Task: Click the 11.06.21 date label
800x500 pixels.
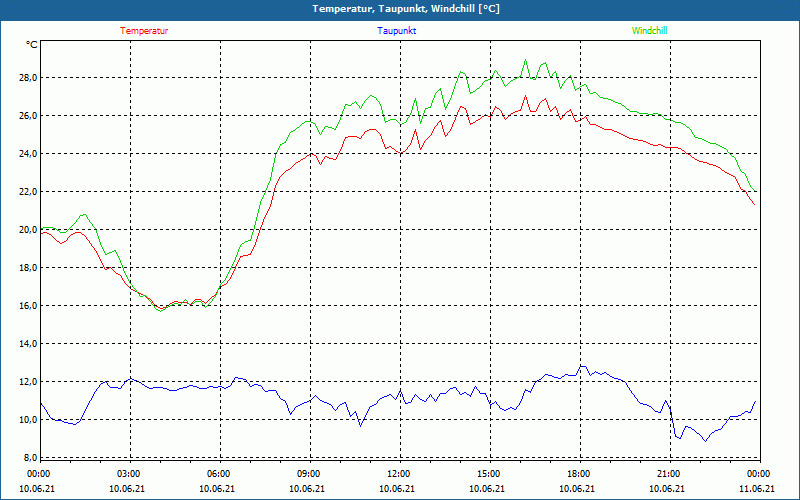Action: (757, 489)
